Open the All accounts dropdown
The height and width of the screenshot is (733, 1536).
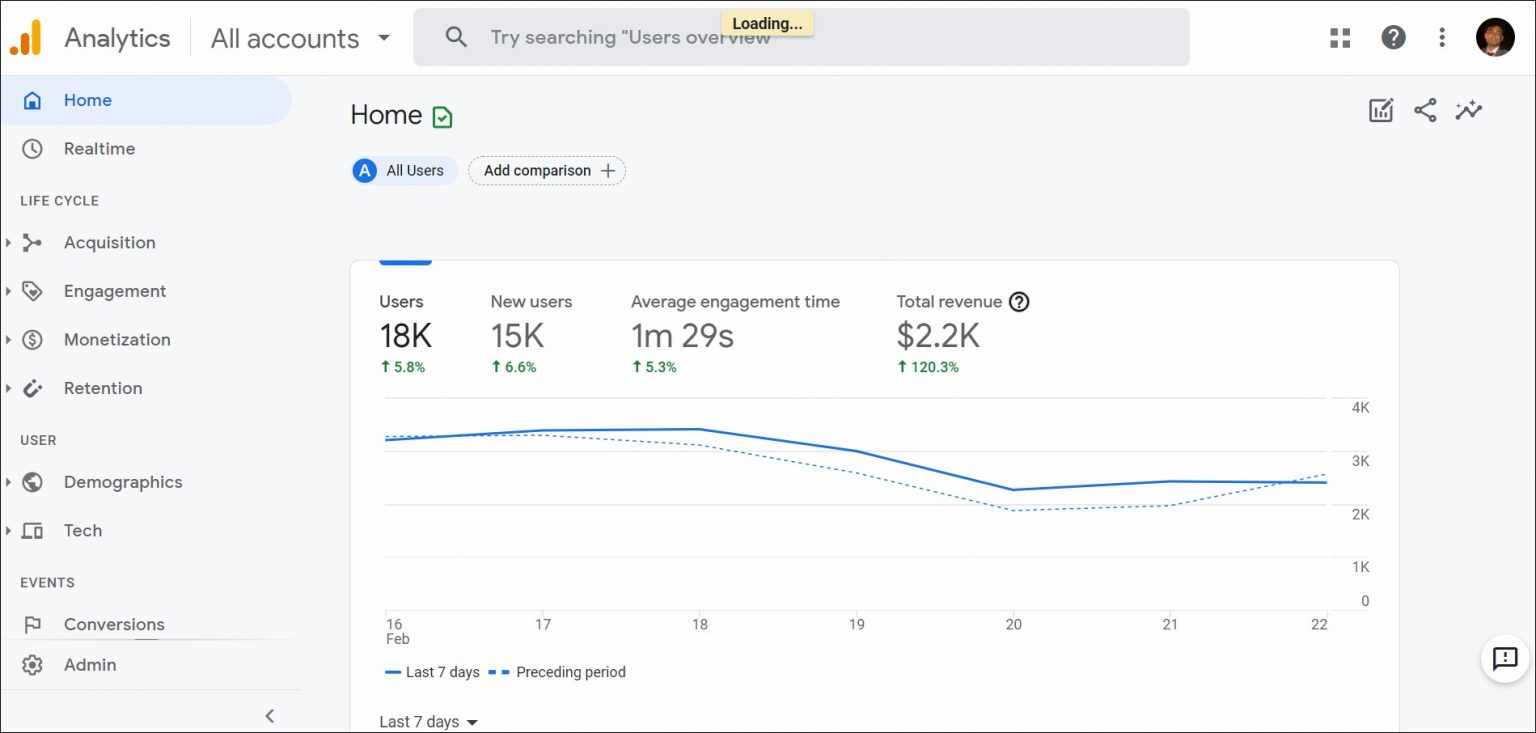[x=298, y=38]
